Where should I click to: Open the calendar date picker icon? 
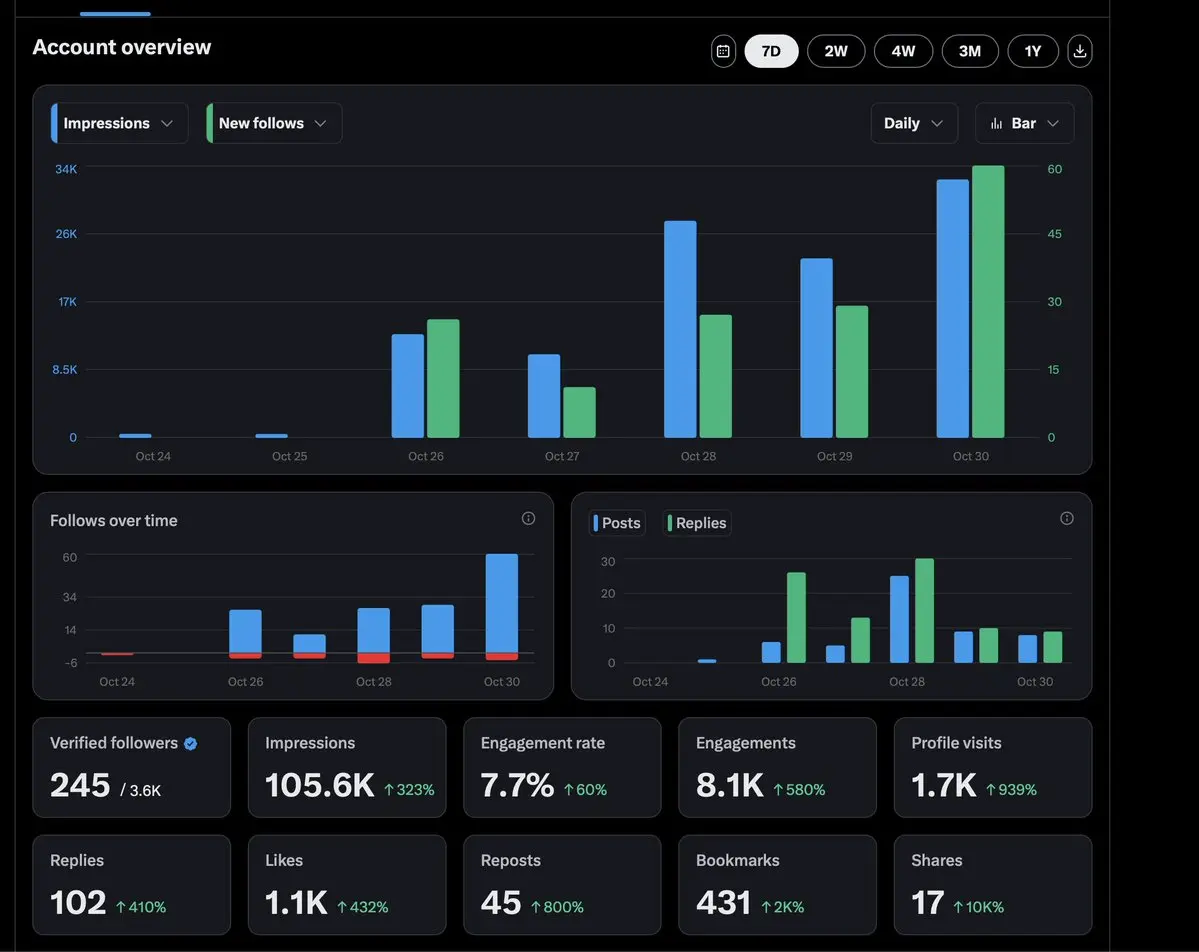(723, 51)
